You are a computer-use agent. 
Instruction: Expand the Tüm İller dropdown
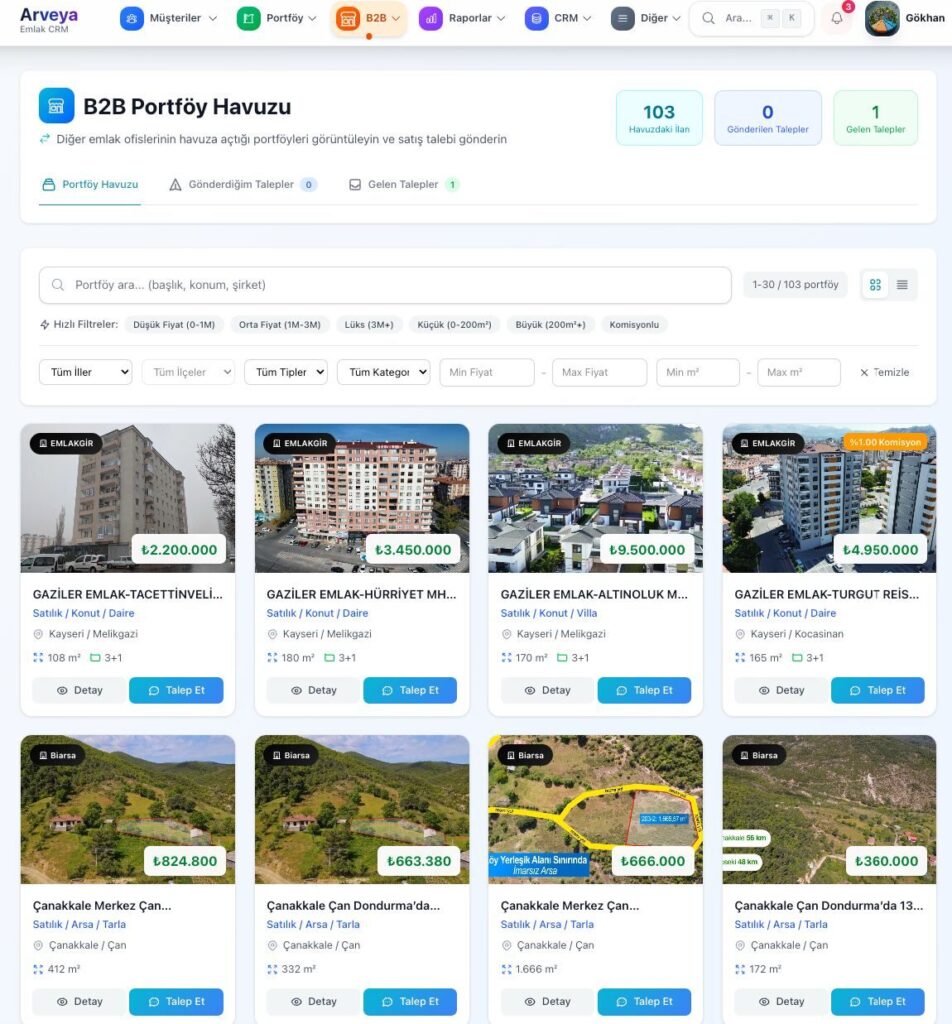coord(86,372)
